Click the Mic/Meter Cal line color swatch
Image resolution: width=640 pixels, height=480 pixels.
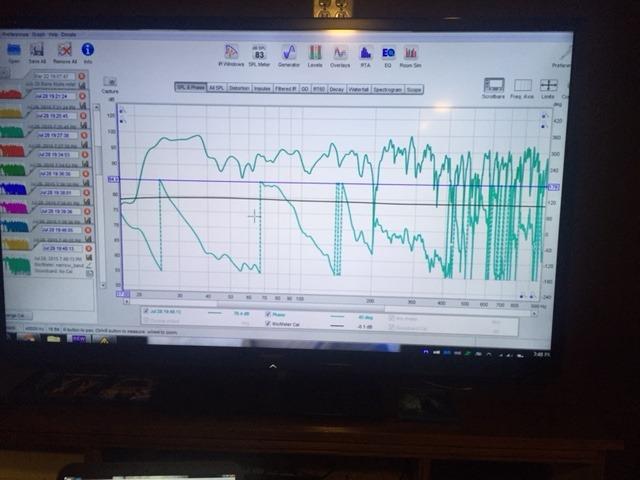pyautogui.click(x=337, y=326)
